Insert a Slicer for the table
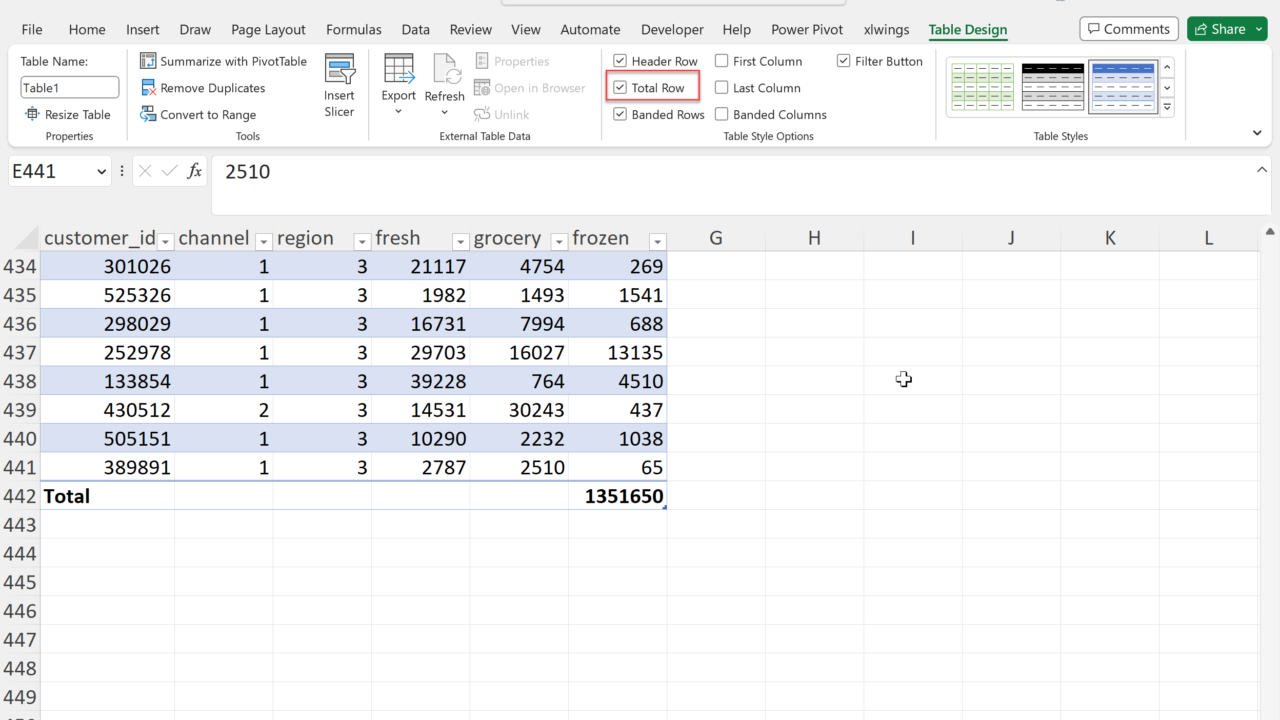Viewport: 1280px width, 720px height. [339, 86]
